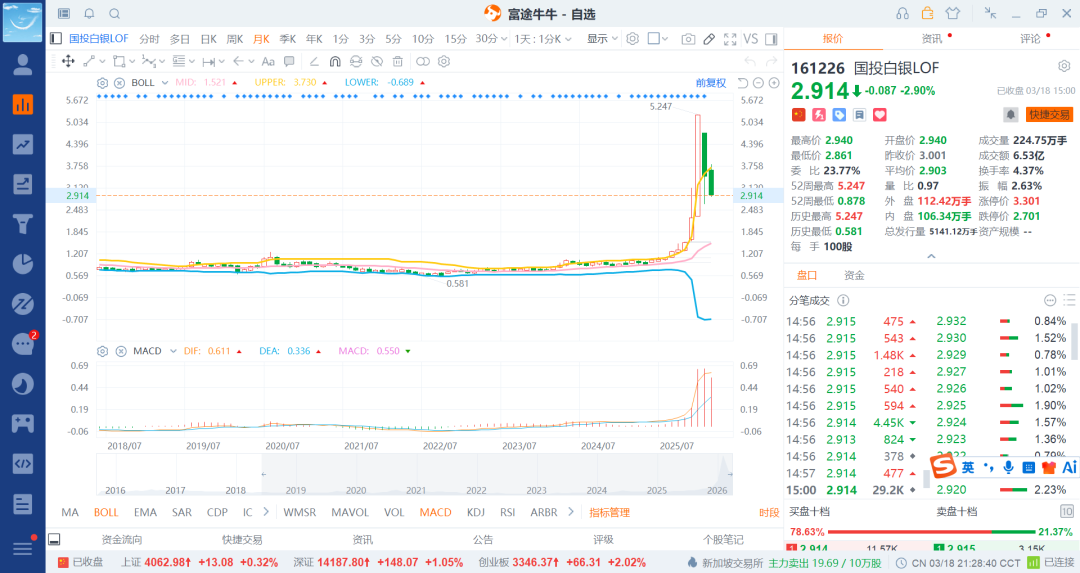The image size is (1080, 573).
Task: Toggle the bottom panel collapse icon
Action: click(x=54, y=539)
